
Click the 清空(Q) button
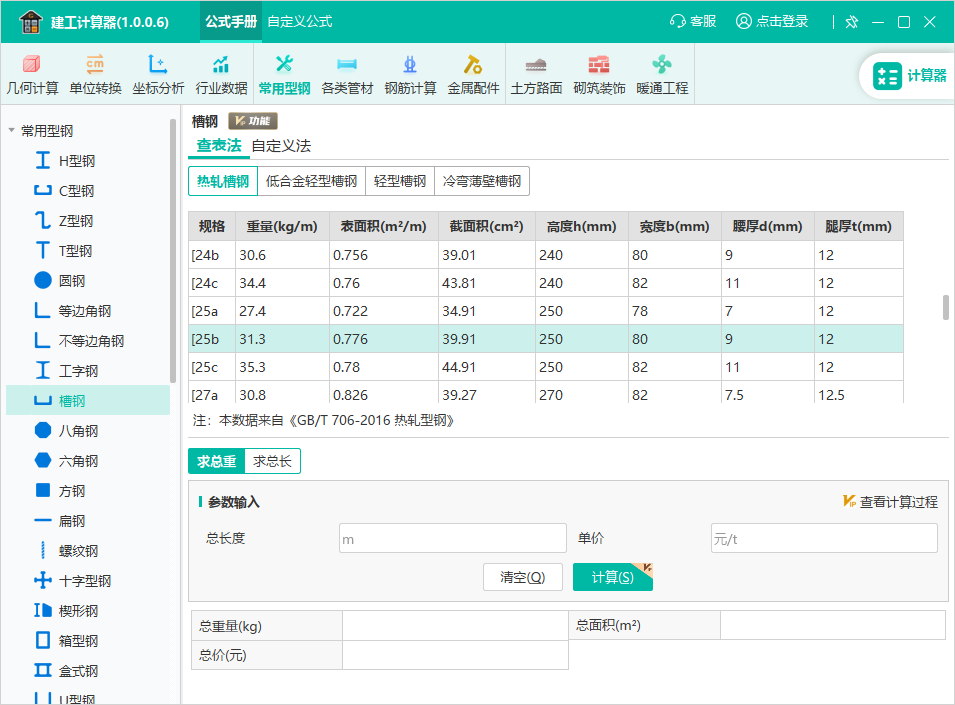[523, 577]
